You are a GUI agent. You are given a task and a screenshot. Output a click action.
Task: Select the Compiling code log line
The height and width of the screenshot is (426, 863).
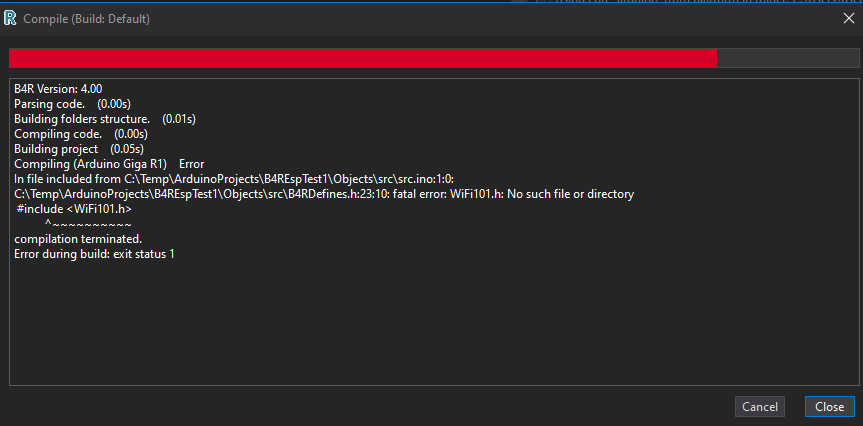tap(80, 134)
